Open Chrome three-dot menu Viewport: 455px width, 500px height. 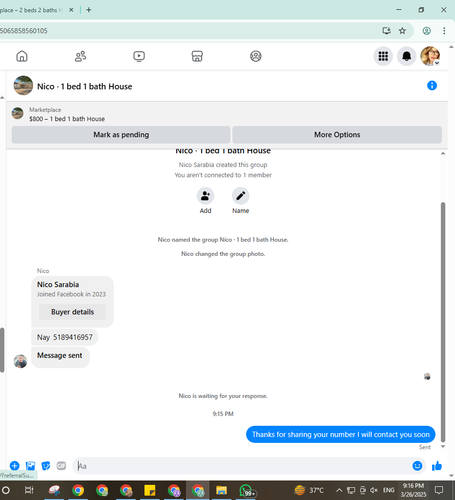(444, 31)
